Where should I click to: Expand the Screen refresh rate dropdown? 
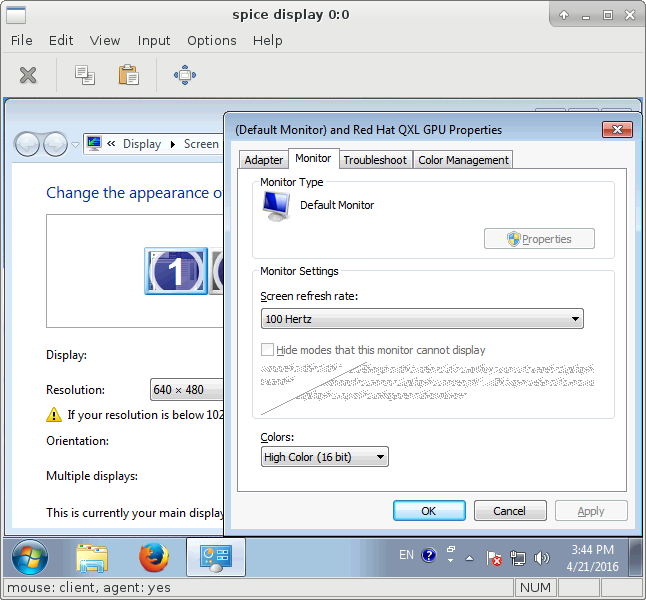(x=421, y=319)
